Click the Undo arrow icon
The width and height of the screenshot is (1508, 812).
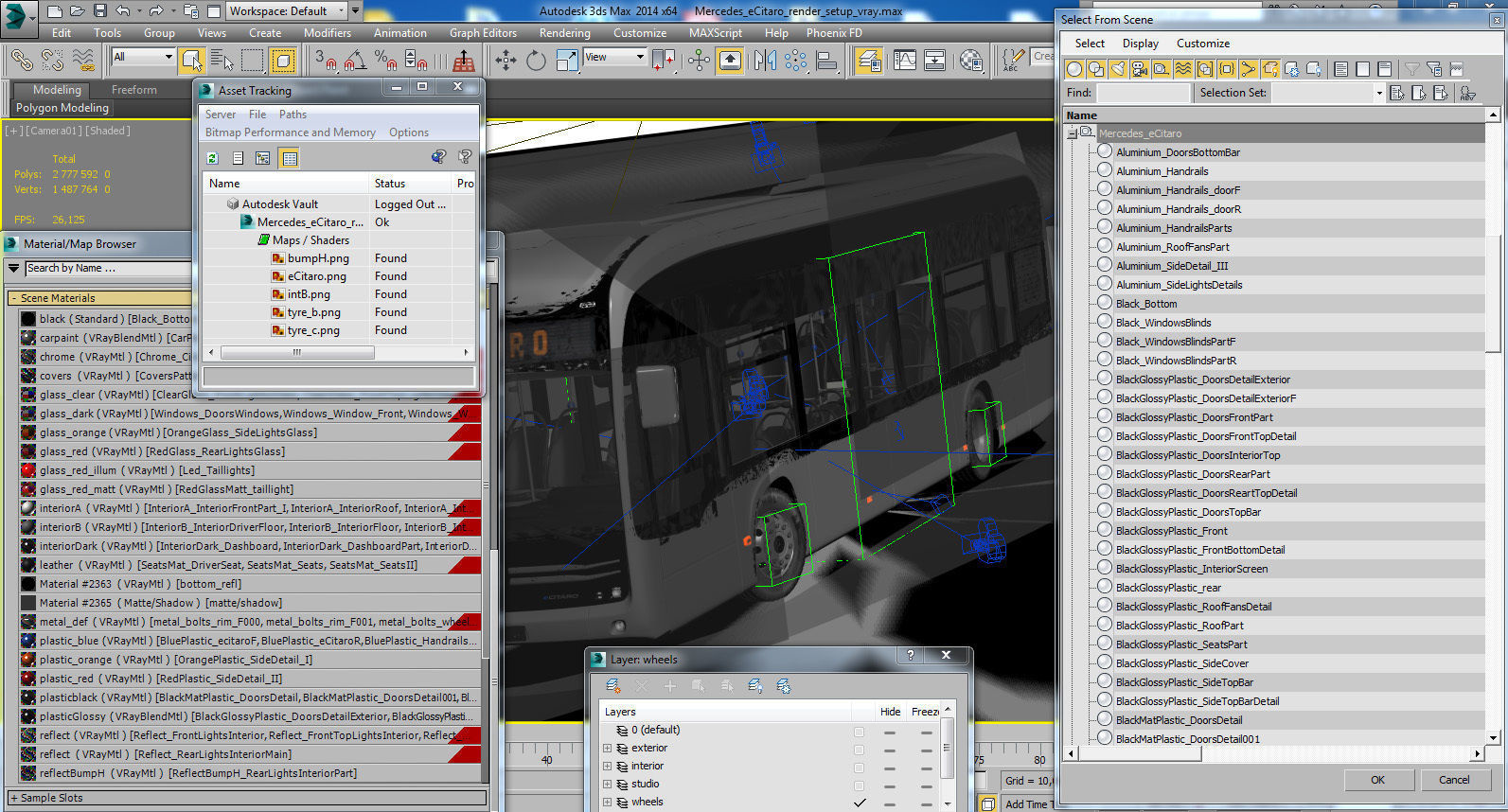click(123, 11)
